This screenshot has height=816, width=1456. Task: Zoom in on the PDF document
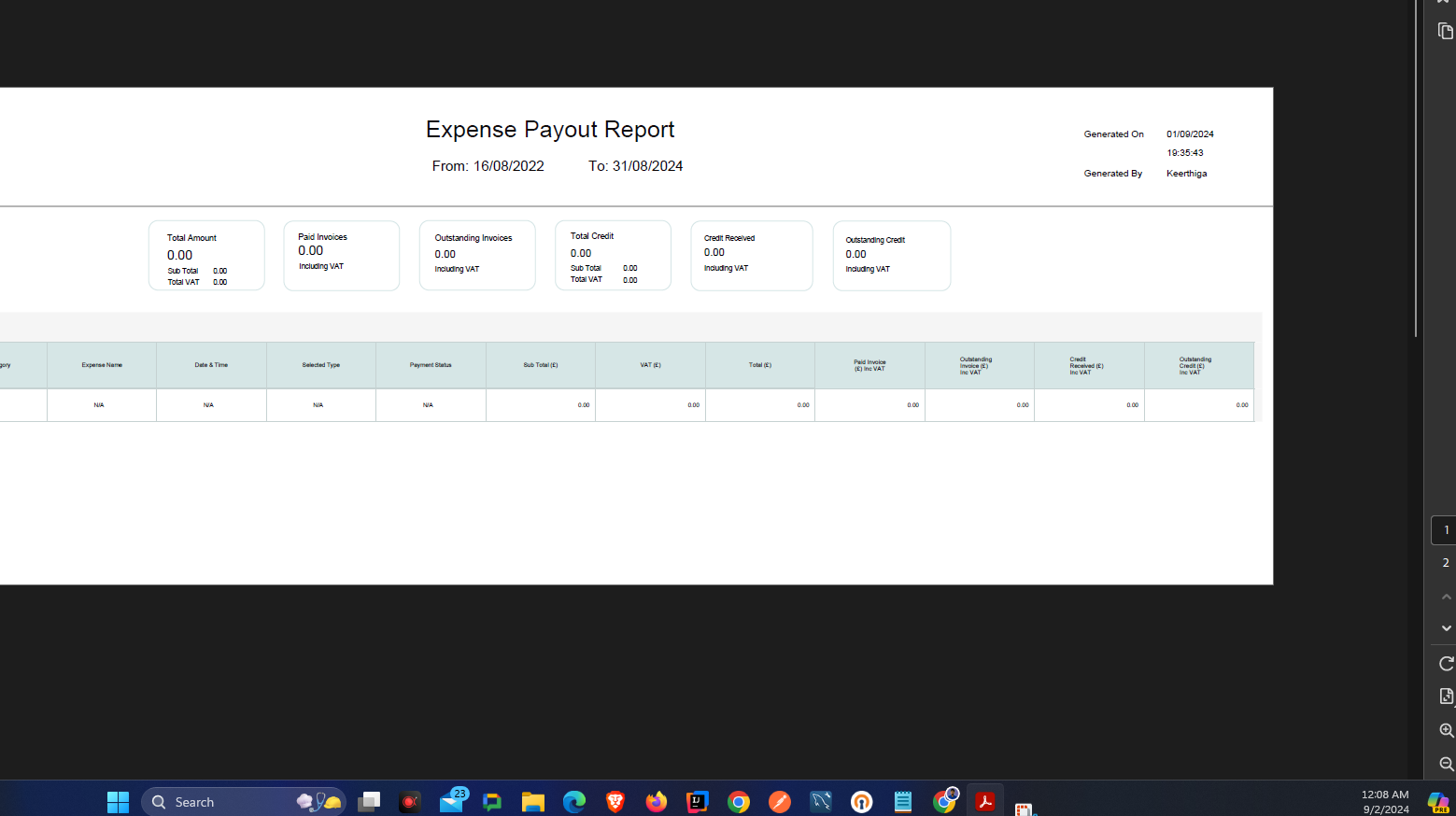coord(1446,730)
